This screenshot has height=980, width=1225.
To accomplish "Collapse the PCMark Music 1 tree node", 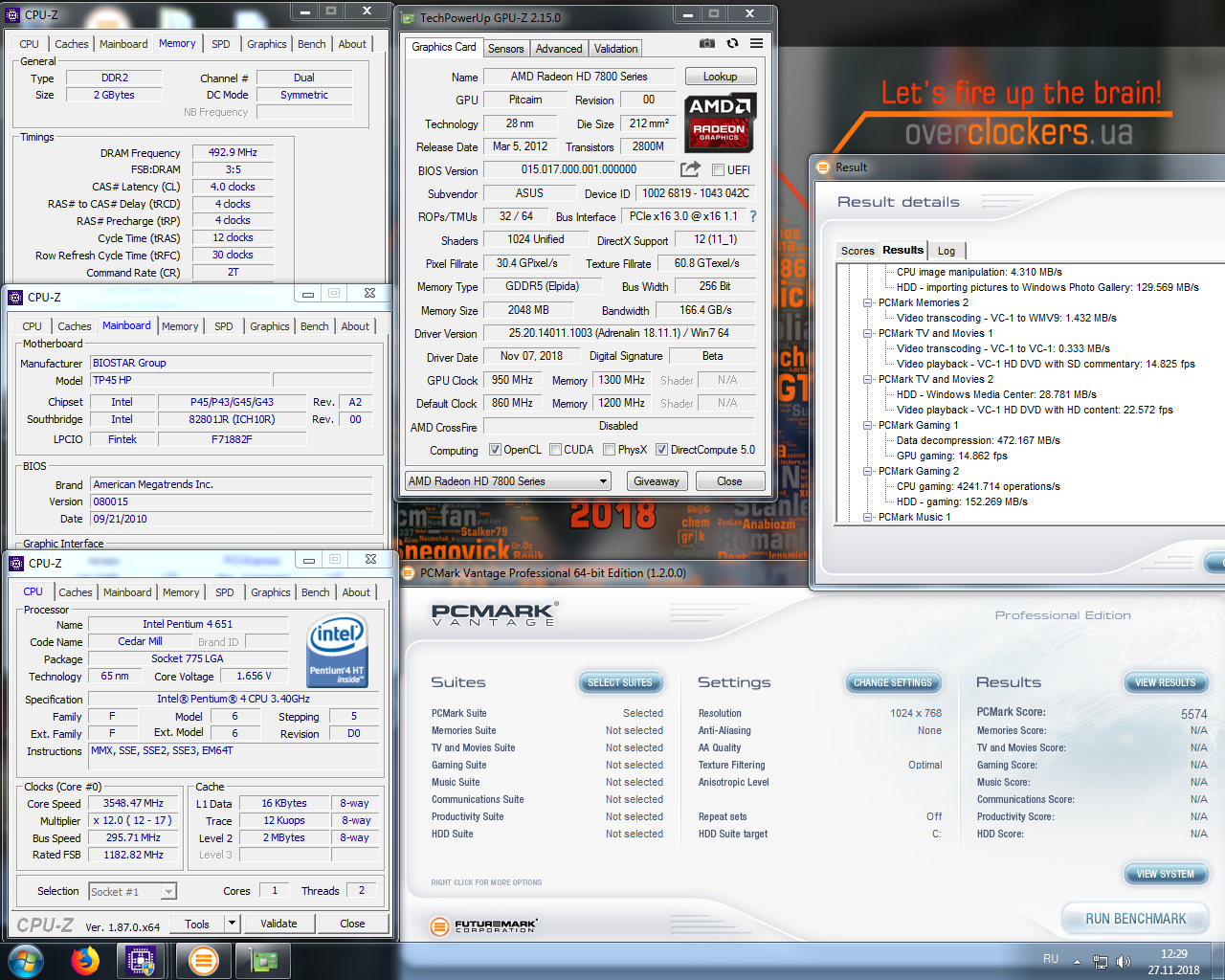I will pos(867,517).
